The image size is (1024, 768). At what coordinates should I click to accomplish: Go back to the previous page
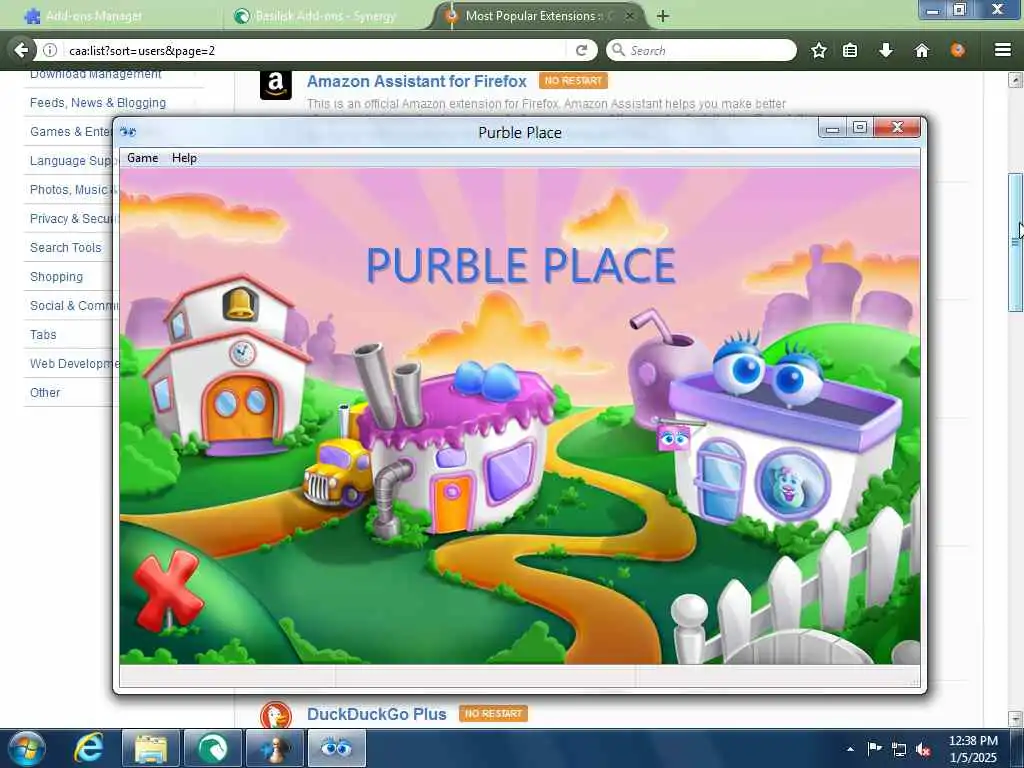click(21, 50)
